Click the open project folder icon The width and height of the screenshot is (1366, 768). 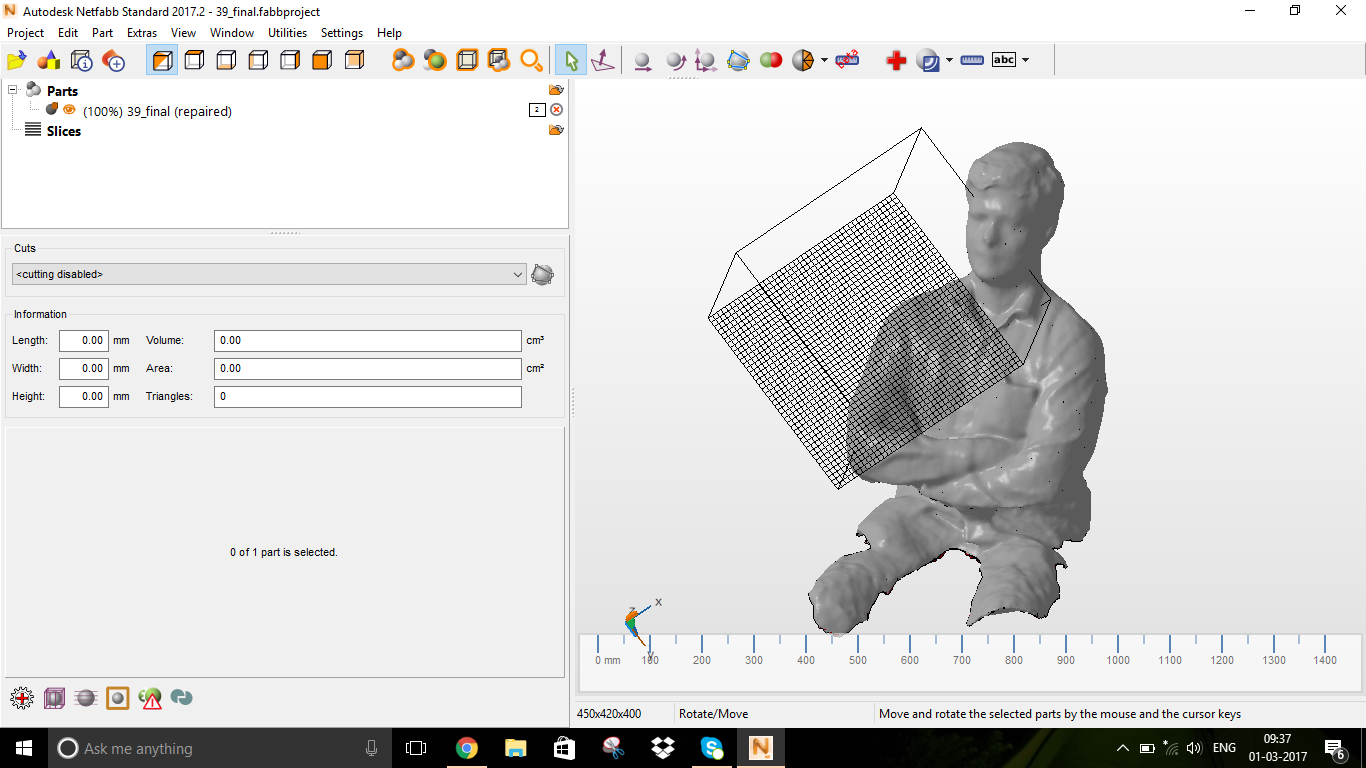point(16,61)
